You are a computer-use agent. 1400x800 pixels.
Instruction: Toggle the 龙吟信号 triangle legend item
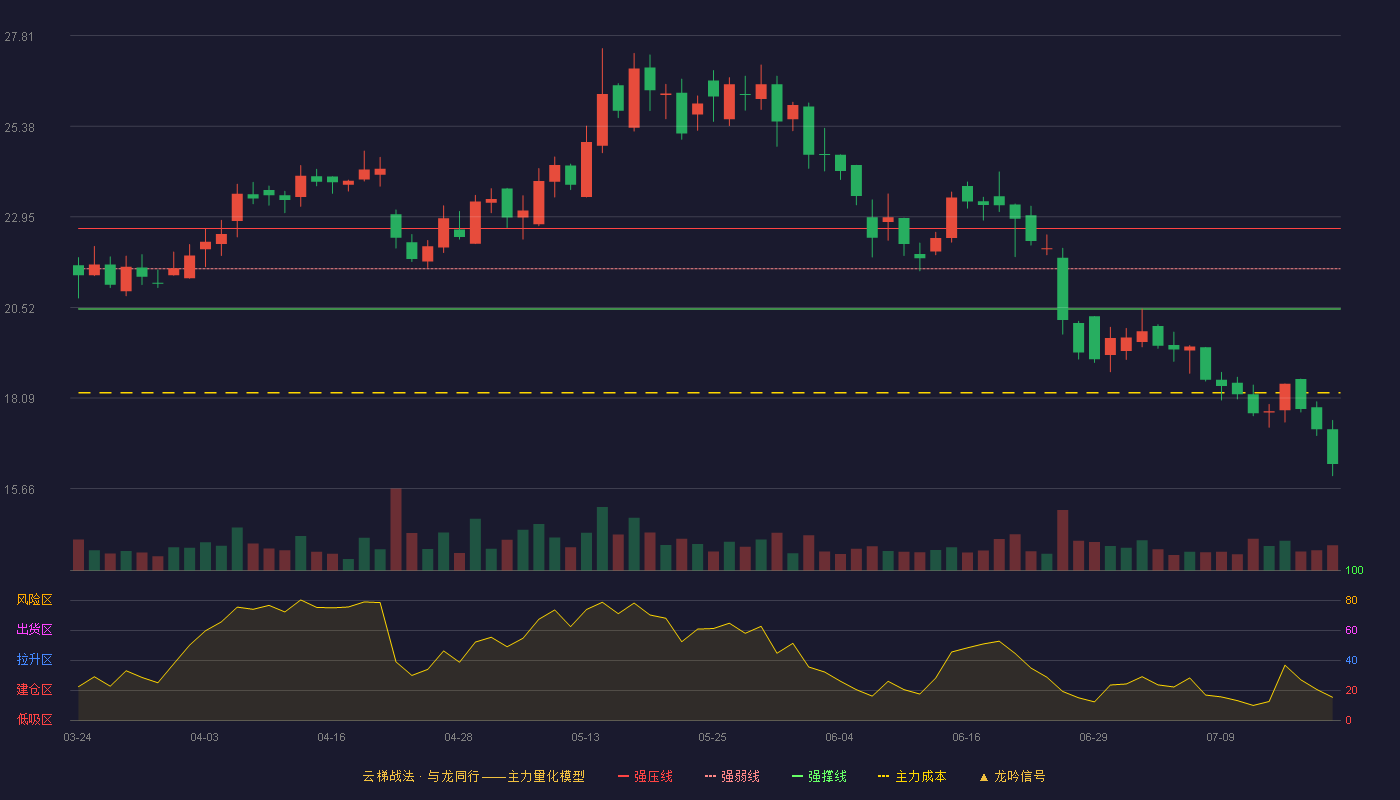1012,776
